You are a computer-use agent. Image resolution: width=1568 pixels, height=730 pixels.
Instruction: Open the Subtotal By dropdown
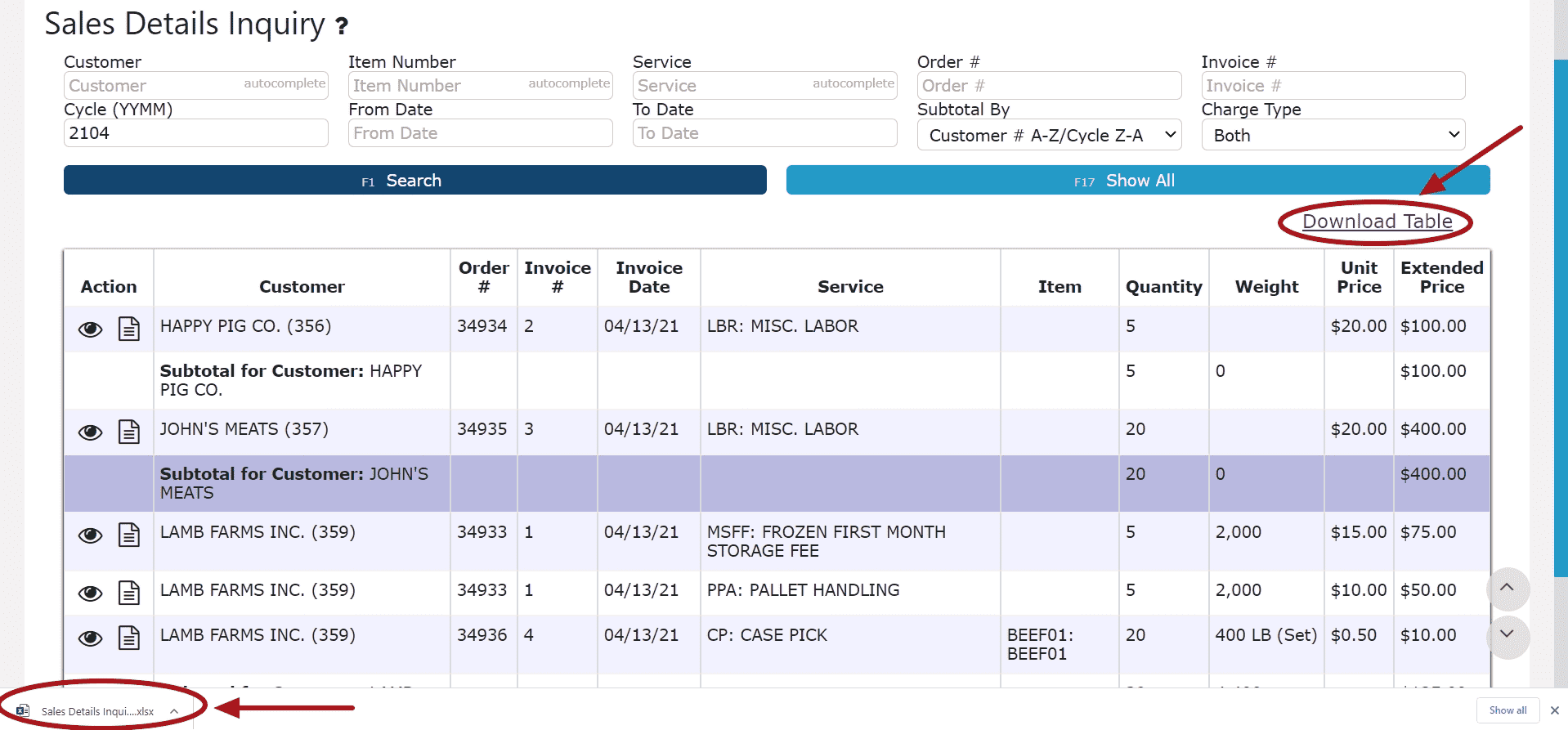[1049, 135]
